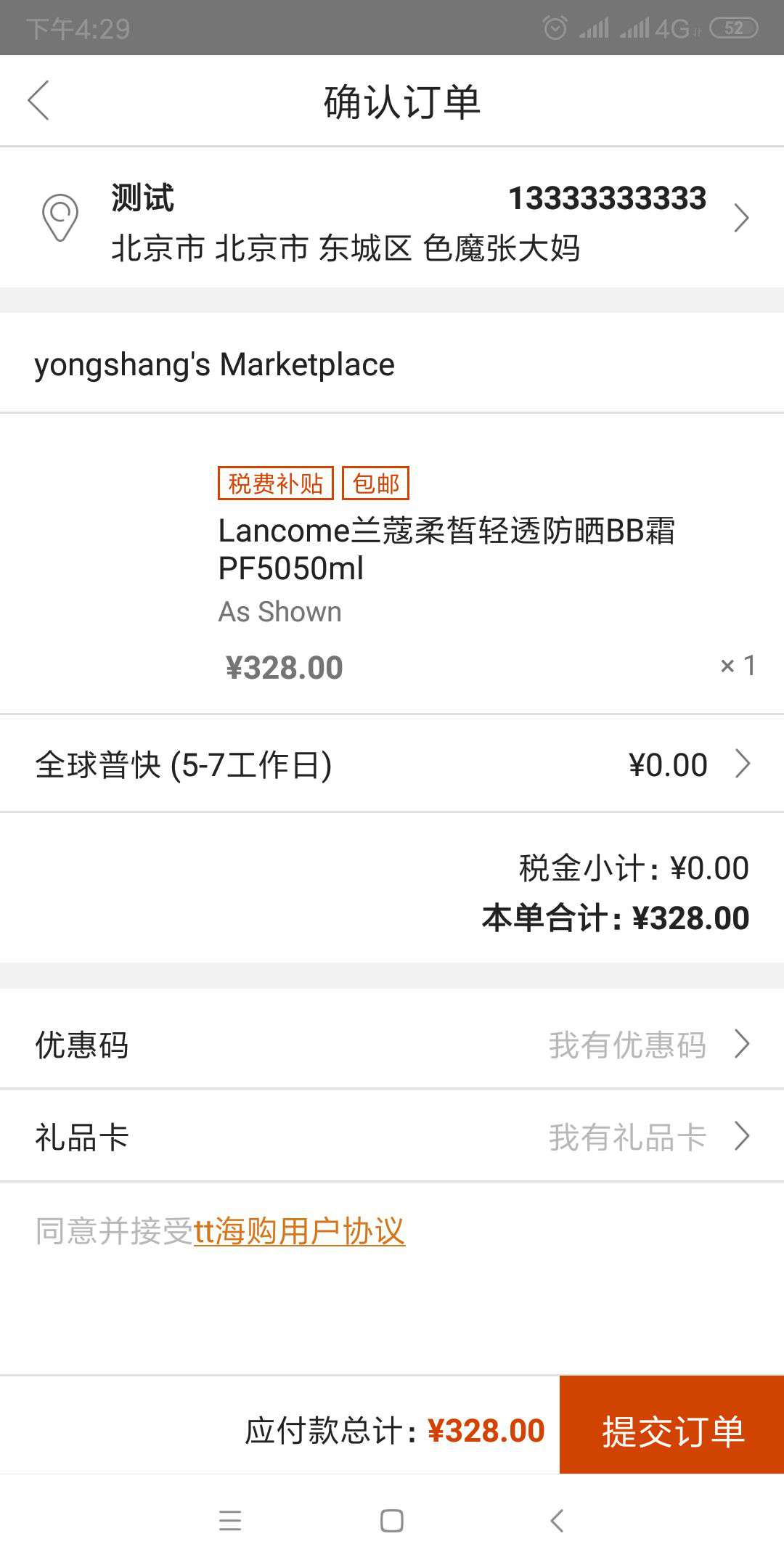The image size is (784, 1568).
Task: Open shipping address details via its chevron
Action: (x=741, y=217)
